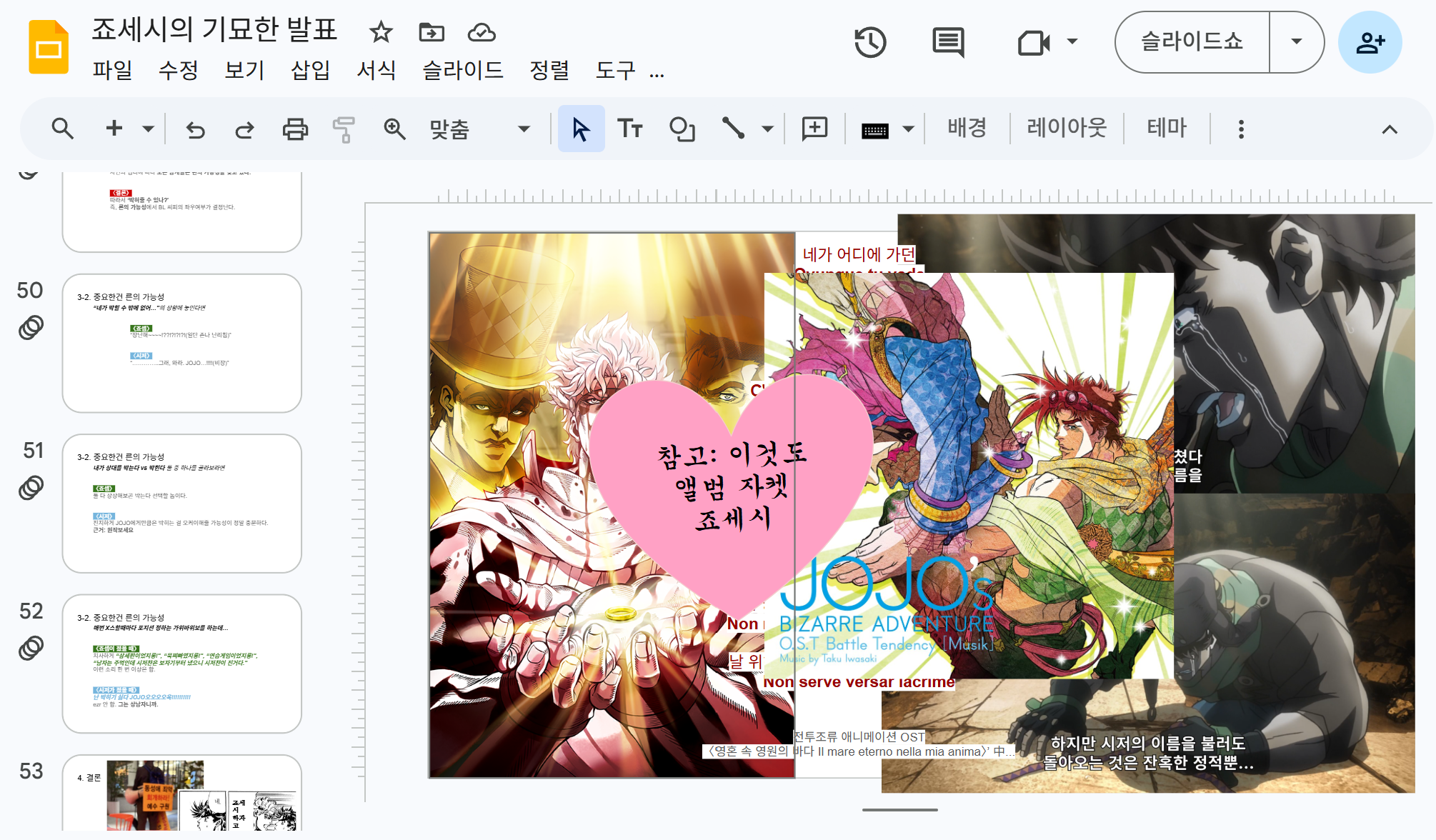Click the share person-plus button
This screenshot has width=1436, height=840.
1370,42
